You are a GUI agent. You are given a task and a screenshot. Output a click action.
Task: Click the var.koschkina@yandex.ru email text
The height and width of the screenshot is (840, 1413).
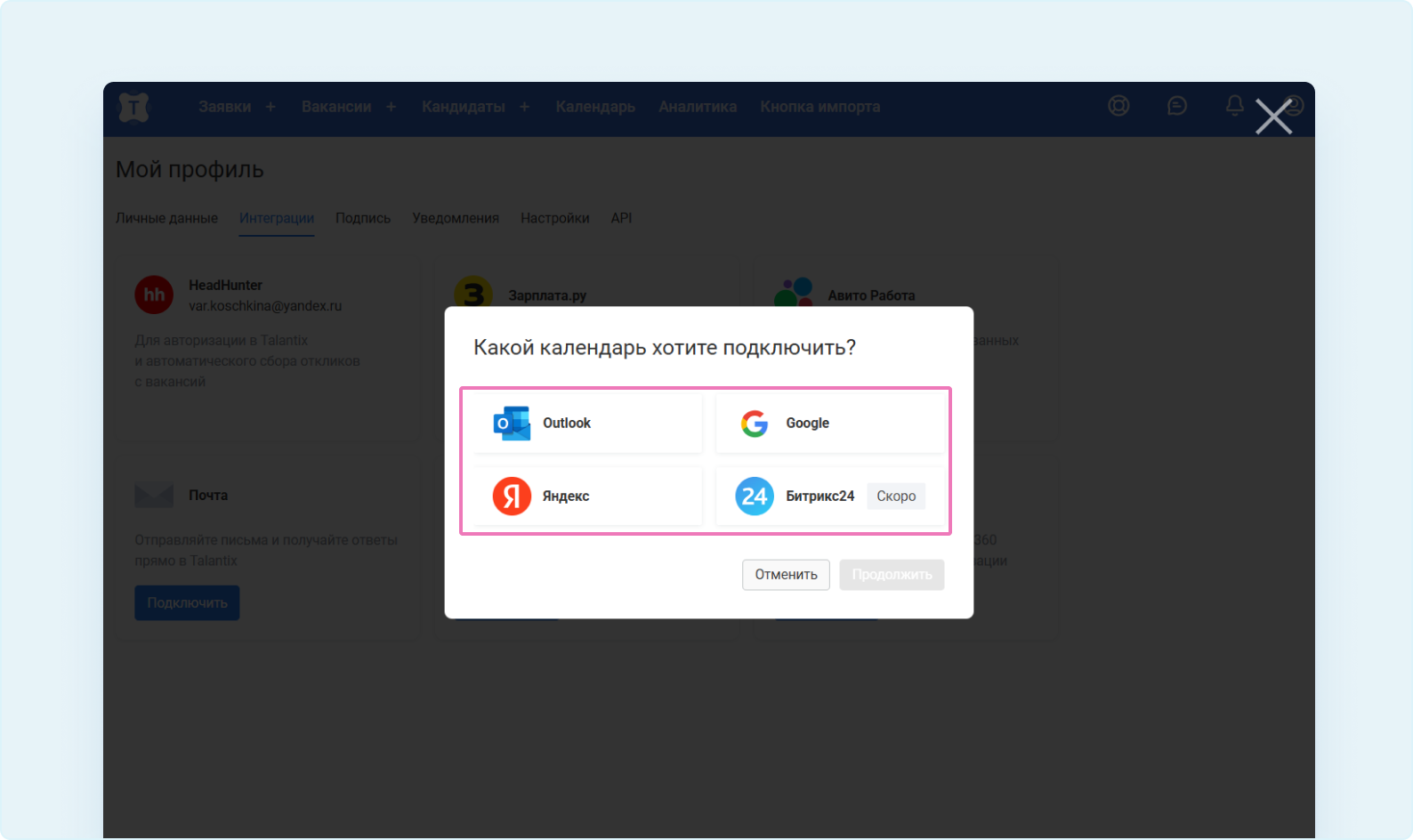265,306
